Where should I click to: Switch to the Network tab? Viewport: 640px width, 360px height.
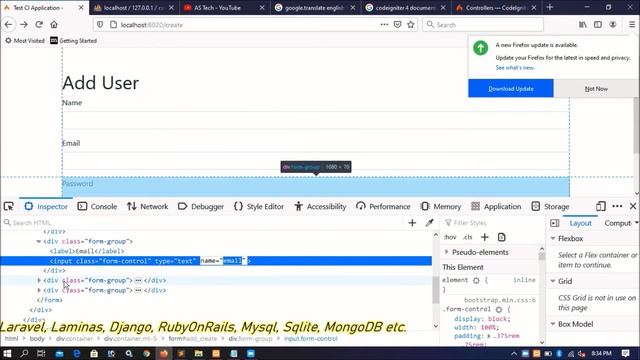point(147,207)
